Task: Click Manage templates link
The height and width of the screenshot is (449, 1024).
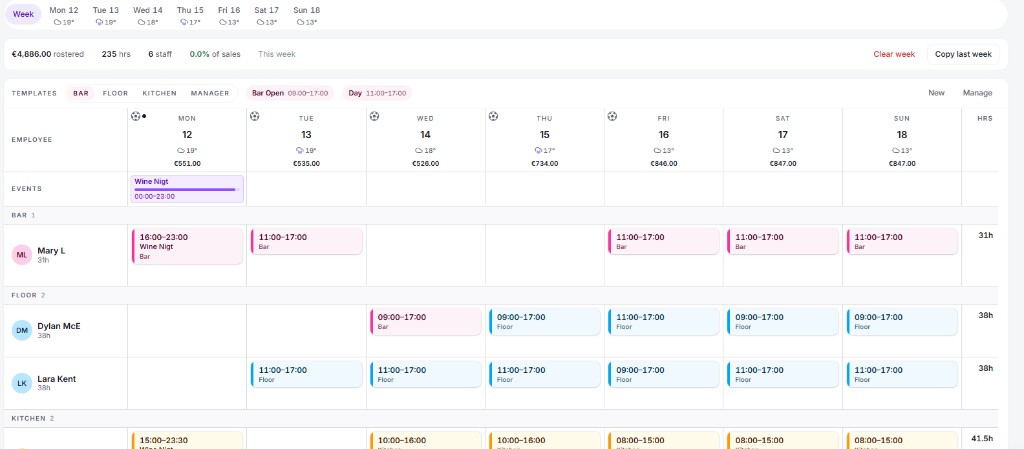Action: pos(977,93)
